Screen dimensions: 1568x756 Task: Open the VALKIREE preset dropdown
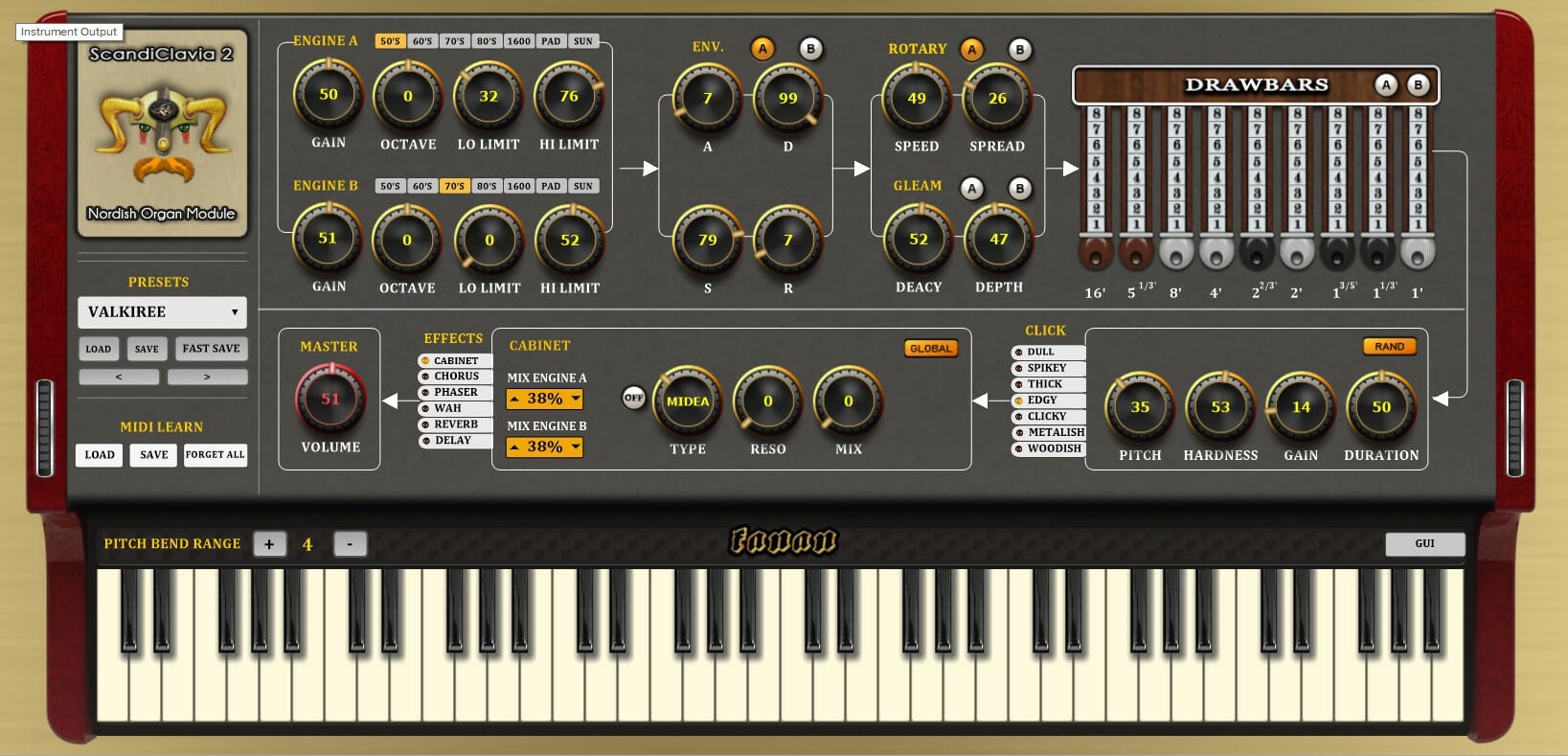162,312
